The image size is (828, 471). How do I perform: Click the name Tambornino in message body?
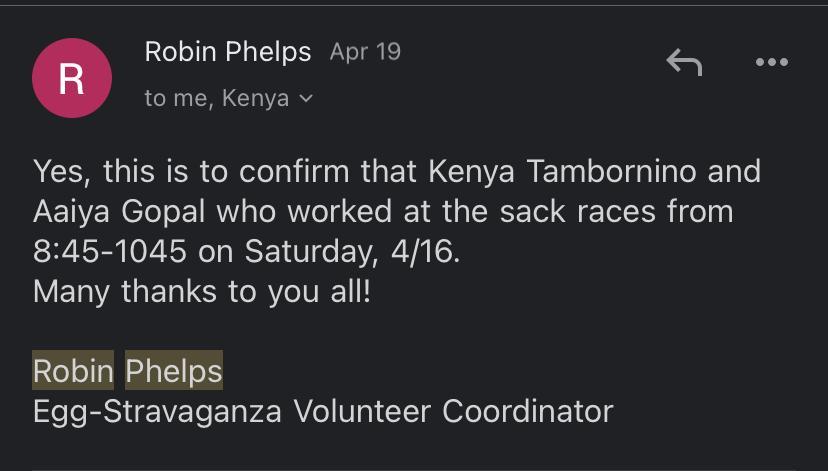(x=609, y=171)
